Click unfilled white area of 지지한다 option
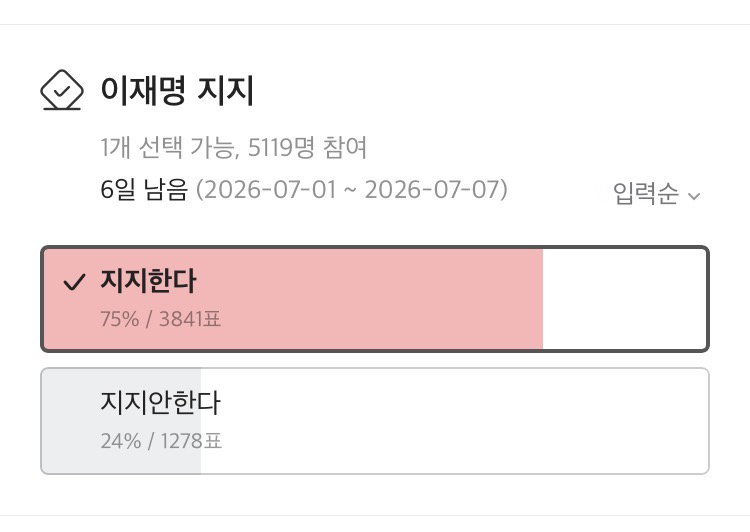This screenshot has width=750, height=532. pyautogui.click(x=624, y=299)
